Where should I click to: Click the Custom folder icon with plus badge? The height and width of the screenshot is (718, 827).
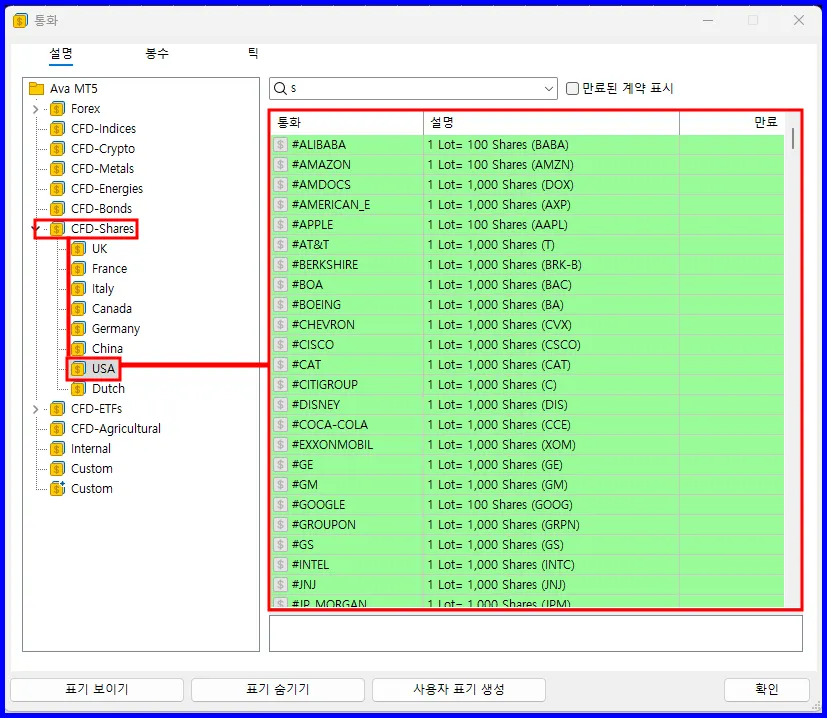click(x=57, y=489)
